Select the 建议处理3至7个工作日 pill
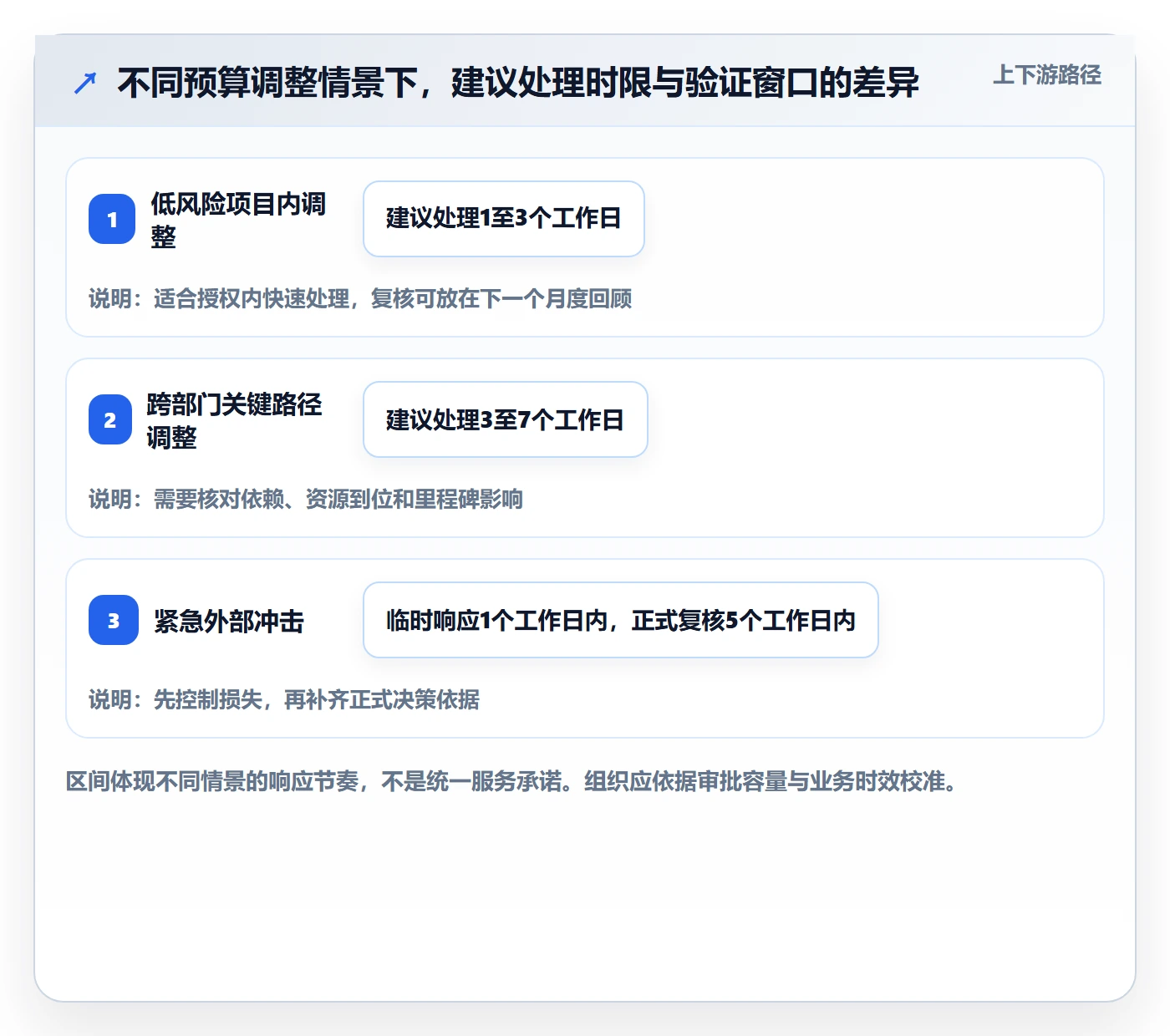 (506, 419)
